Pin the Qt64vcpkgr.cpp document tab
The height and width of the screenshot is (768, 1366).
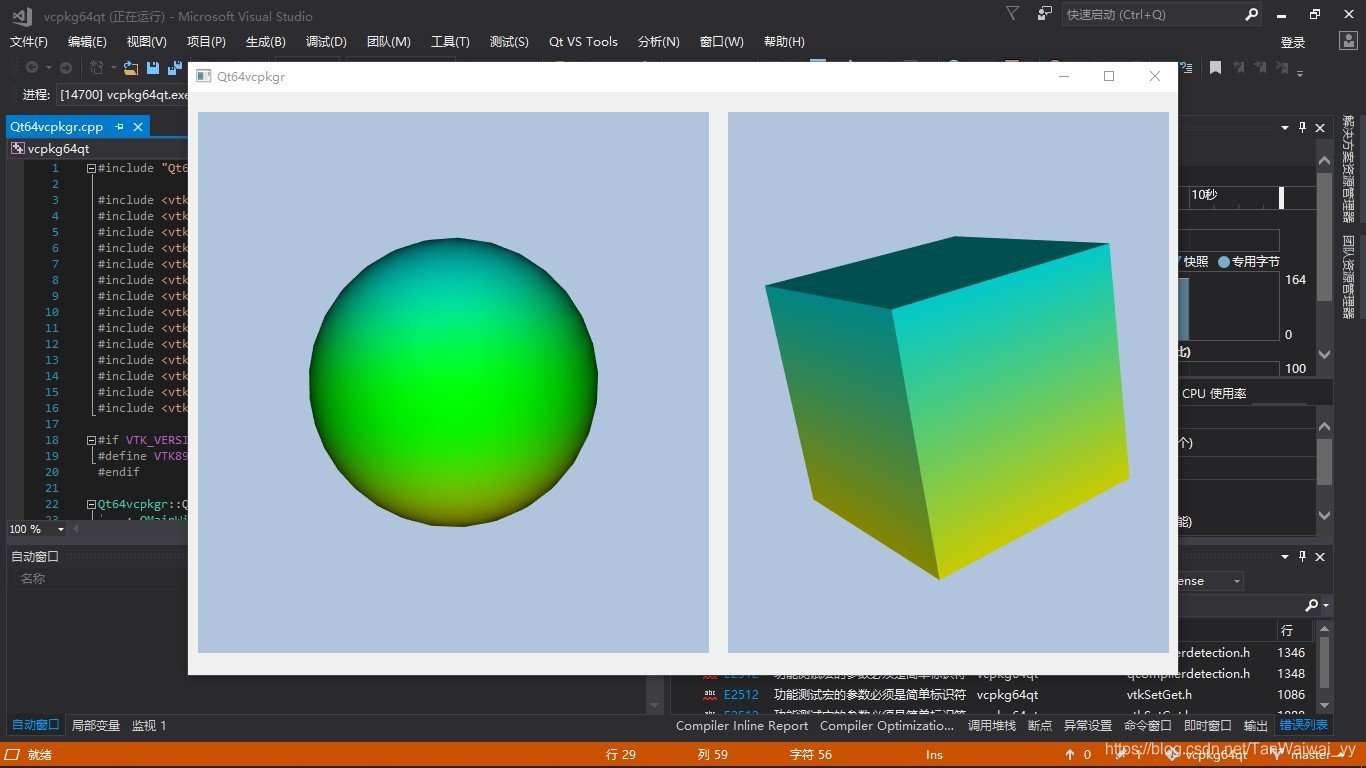pyautogui.click(x=118, y=126)
